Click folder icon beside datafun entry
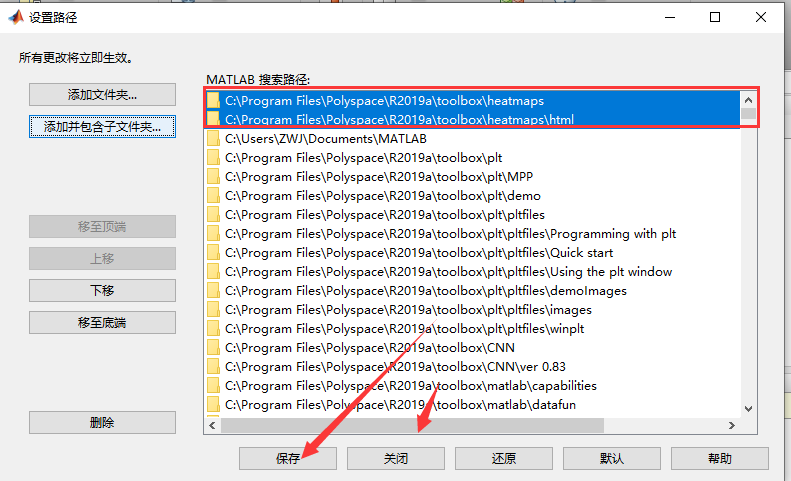Image resolution: width=791 pixels, height=481 pixels. click(213, 405)
